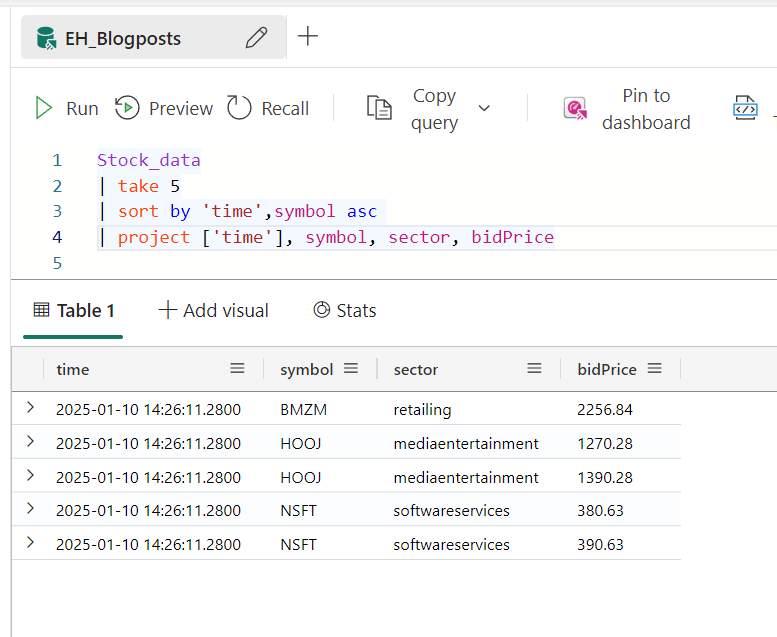Viewport: 777px width, 637px height.
Task: Open the sector column menu icon
Action: tap(535, 369)
